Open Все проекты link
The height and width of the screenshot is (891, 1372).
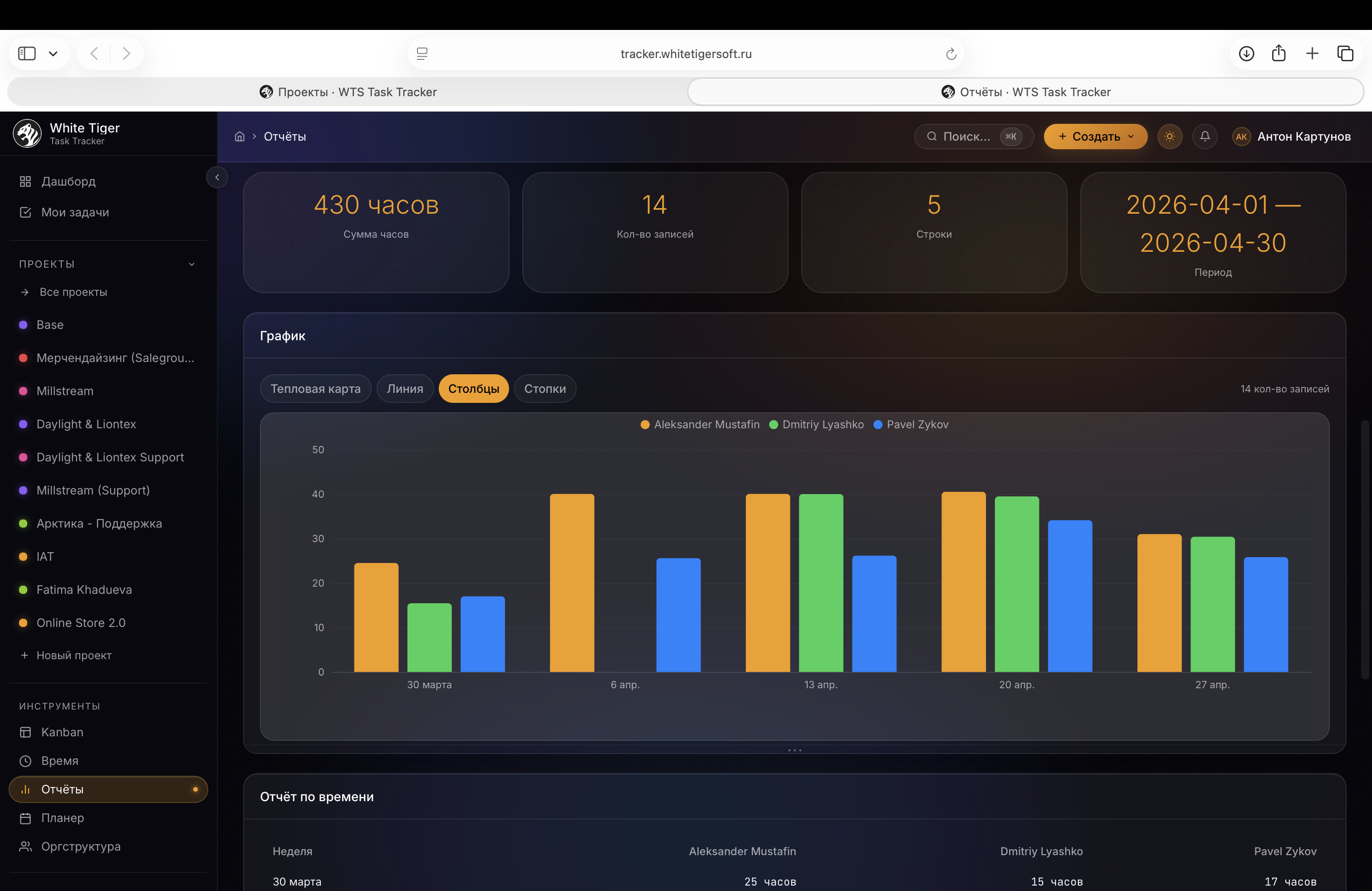tap(73, 292)
